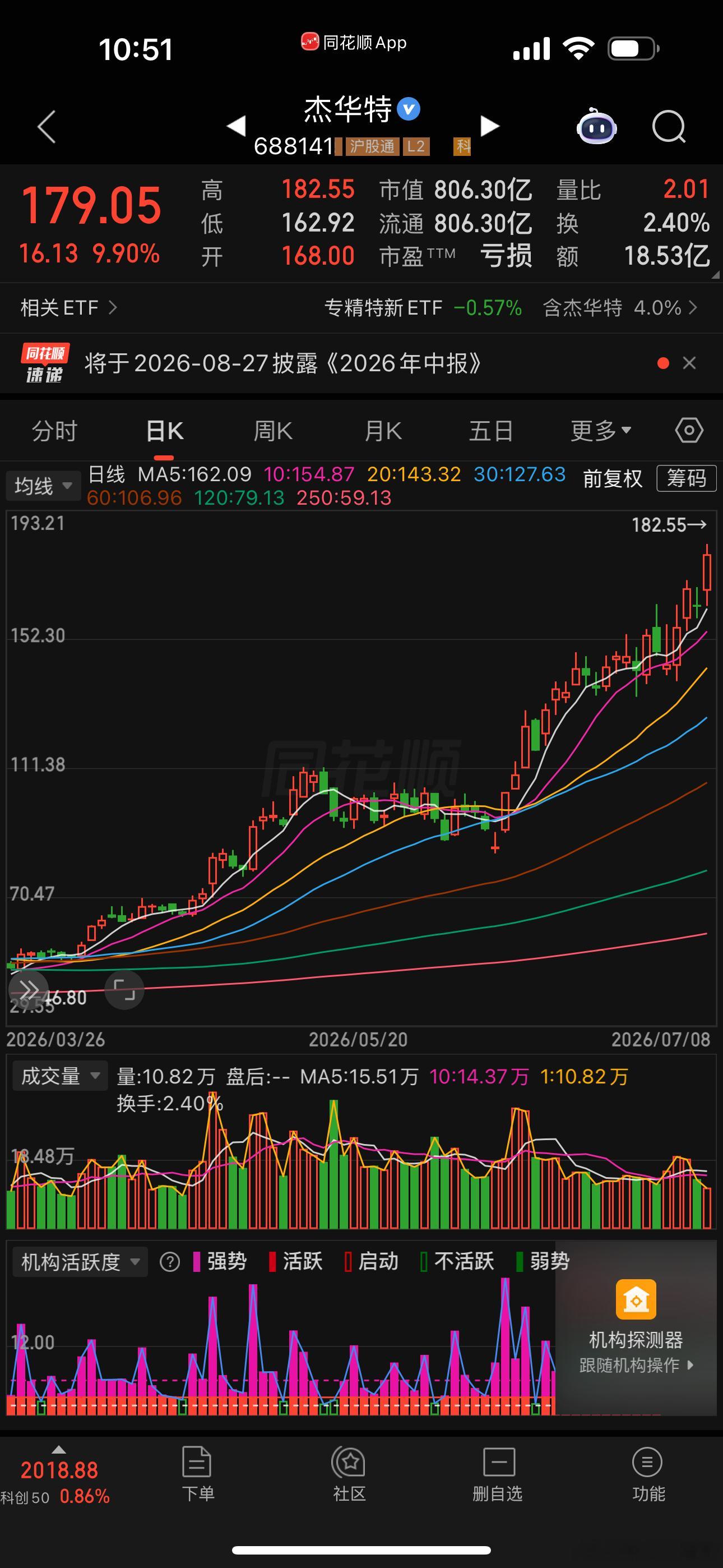Viewport: 723px width, 1568px height.
Task: Open the AI robot assistant icon
Action: click(x=596, y=126)
